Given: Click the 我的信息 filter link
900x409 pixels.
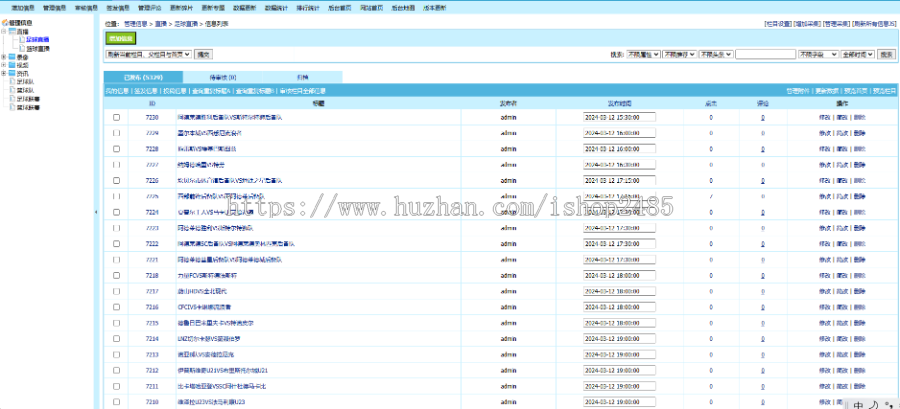Looking at the screenshot, I should 117,91.
